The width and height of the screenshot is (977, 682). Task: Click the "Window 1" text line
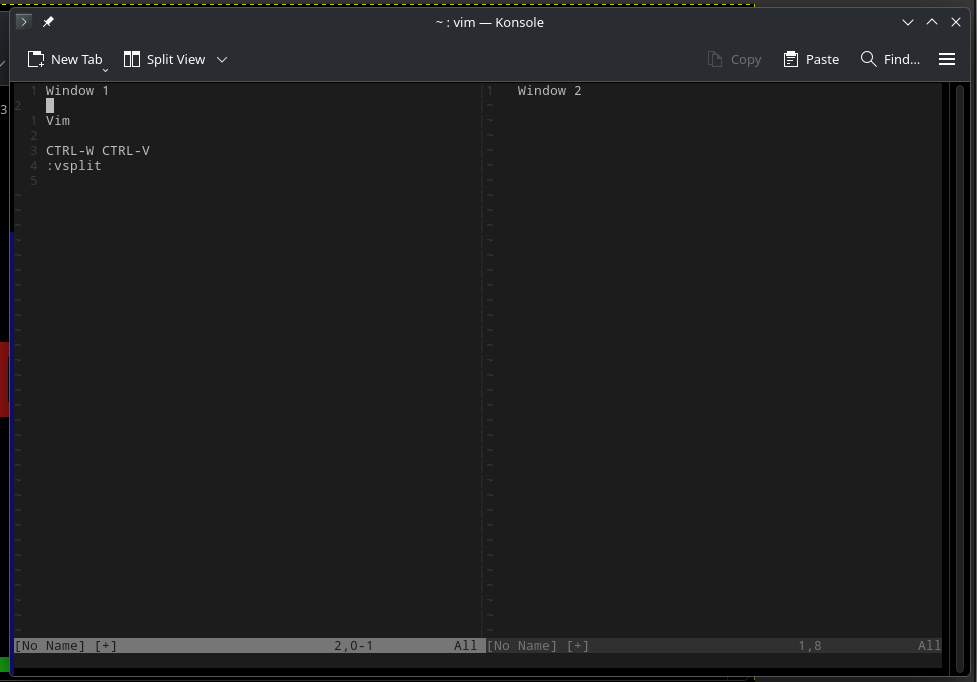click(x=77, y=91)
